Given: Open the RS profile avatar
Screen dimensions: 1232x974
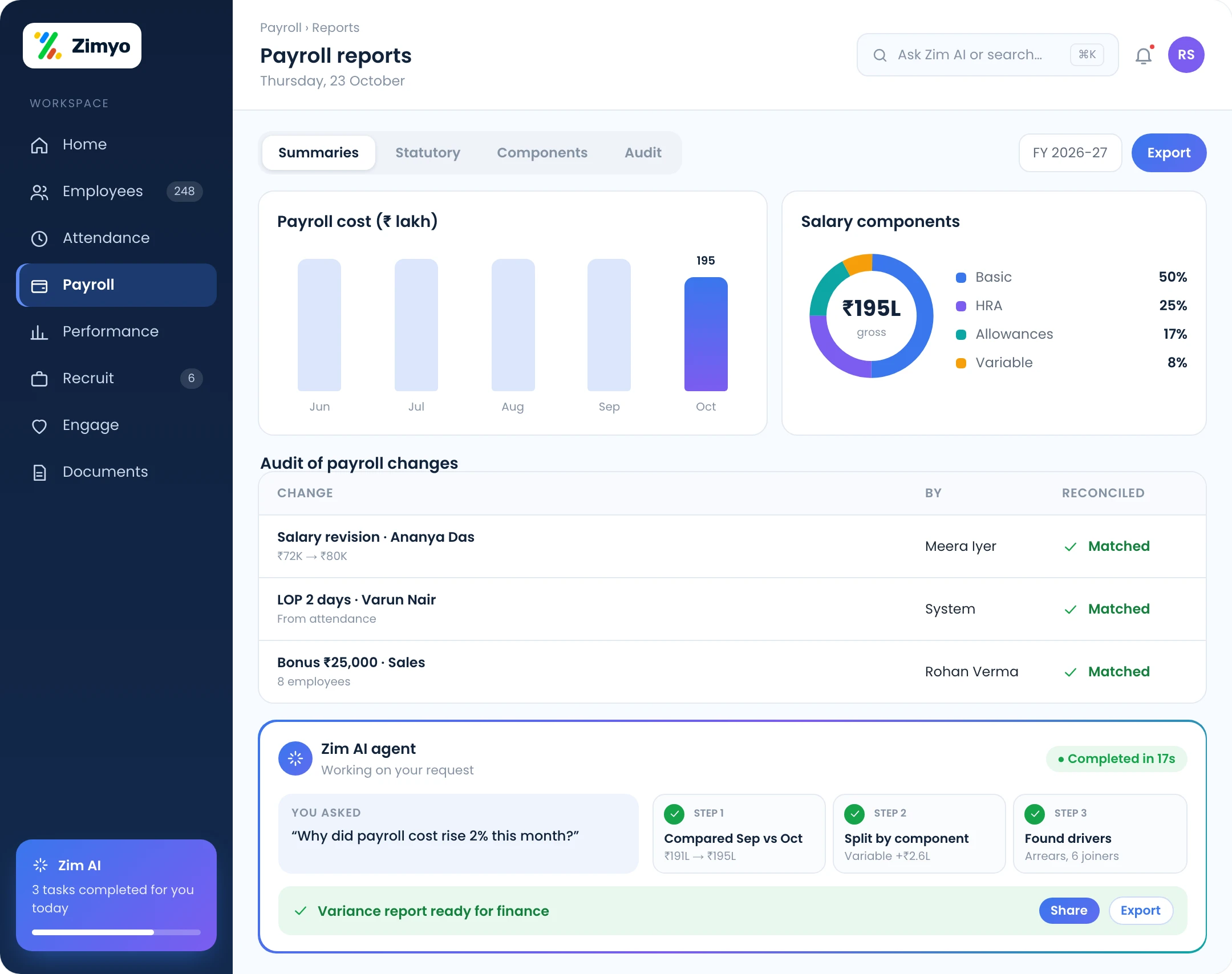Looking at the screenshot, I should (x=1186, y=55).
